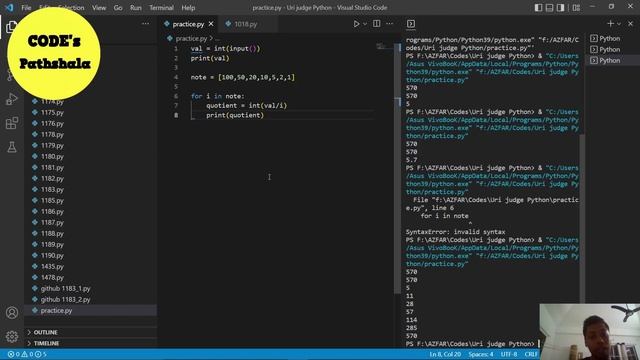The width and height of the screenshot is (640, 360).
Task: Open the Extensions view
Action: pyautogui.click(x=11, y=123)
